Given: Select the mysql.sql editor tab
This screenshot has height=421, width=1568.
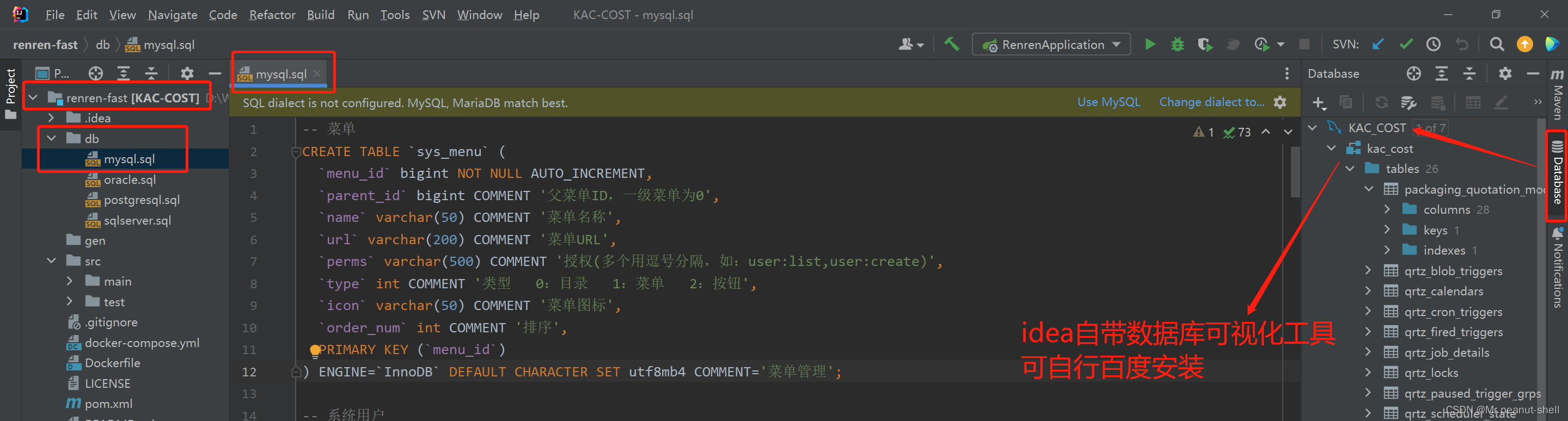Looking at the screenshot, I should [x=280, y=74].
